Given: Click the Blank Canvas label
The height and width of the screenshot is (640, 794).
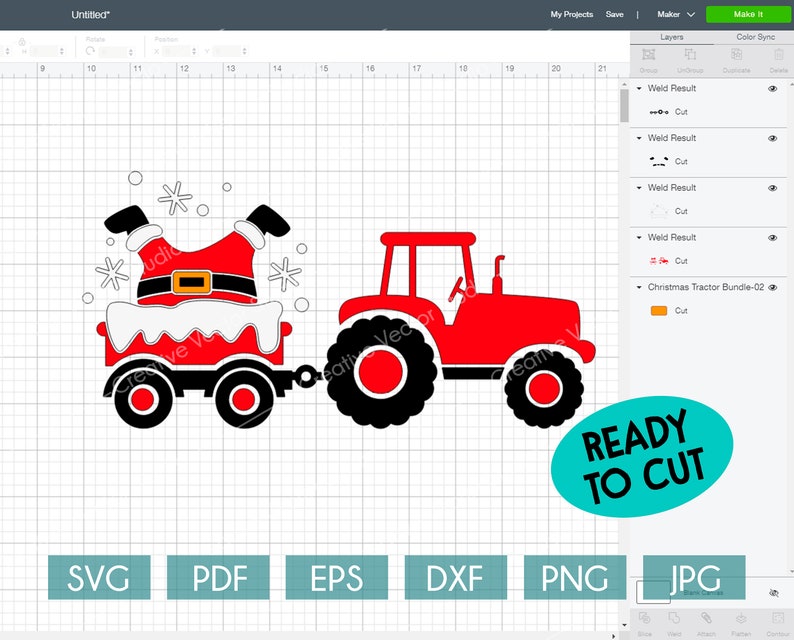Looking at the screenshot, I should point(703,592).
